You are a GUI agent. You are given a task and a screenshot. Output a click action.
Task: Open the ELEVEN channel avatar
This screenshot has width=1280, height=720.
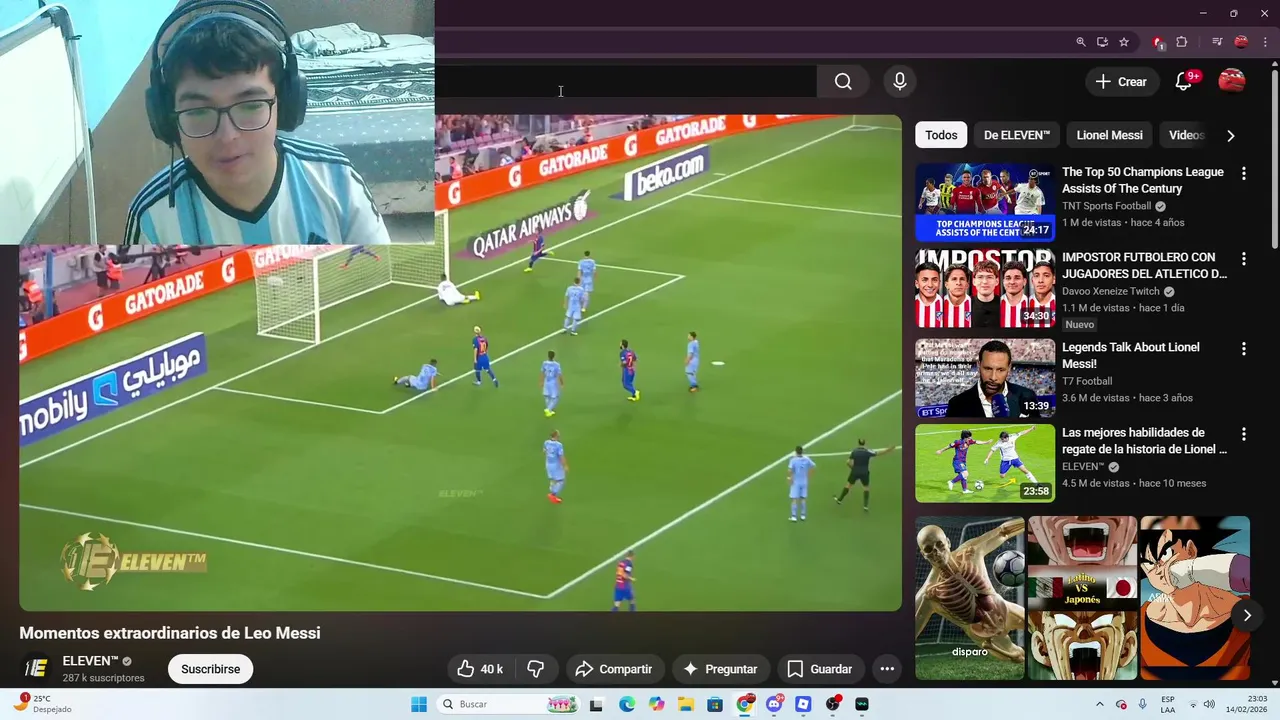point(36,668)
